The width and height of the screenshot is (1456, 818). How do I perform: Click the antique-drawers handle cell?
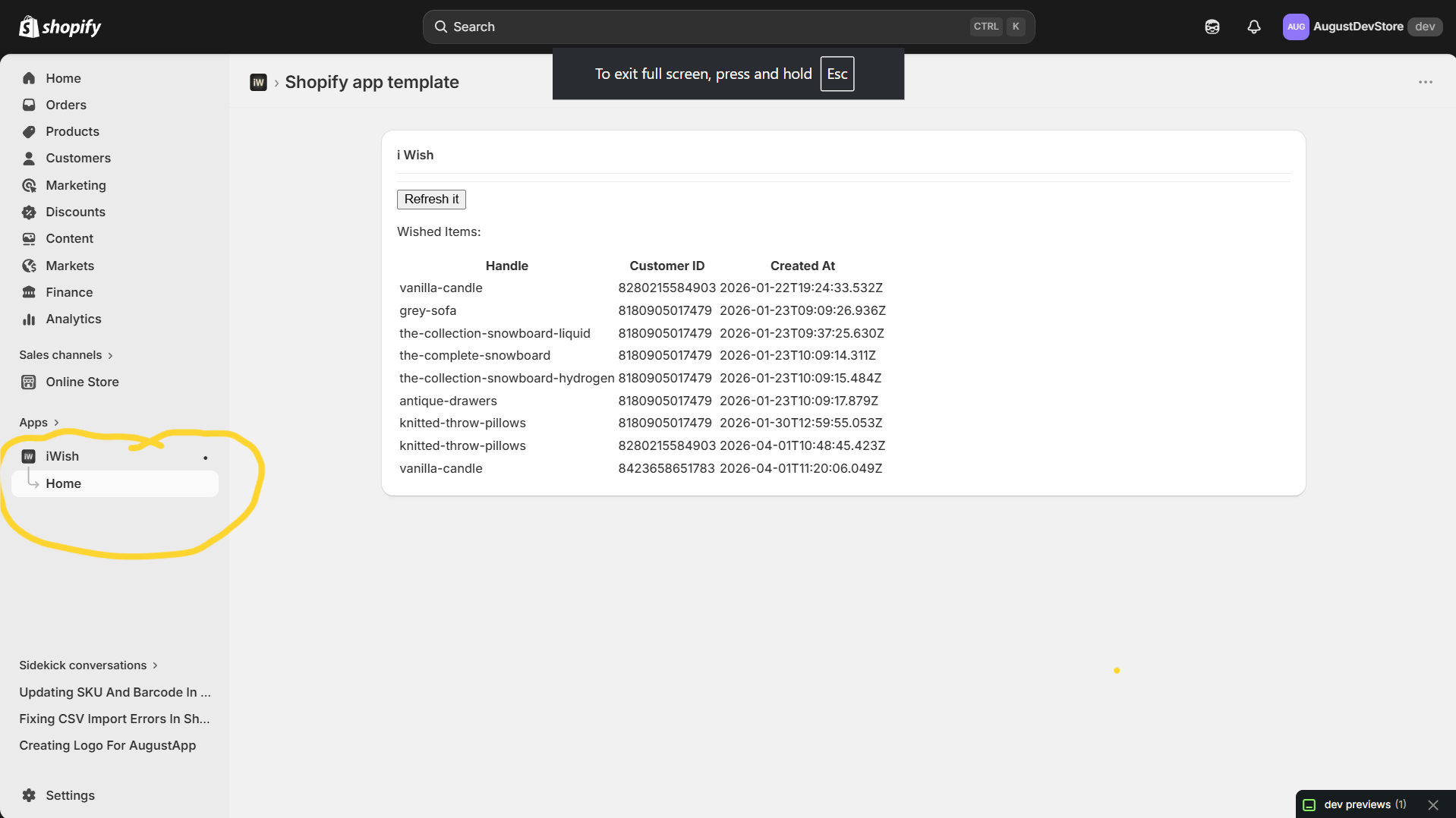(x=449, y=401)
